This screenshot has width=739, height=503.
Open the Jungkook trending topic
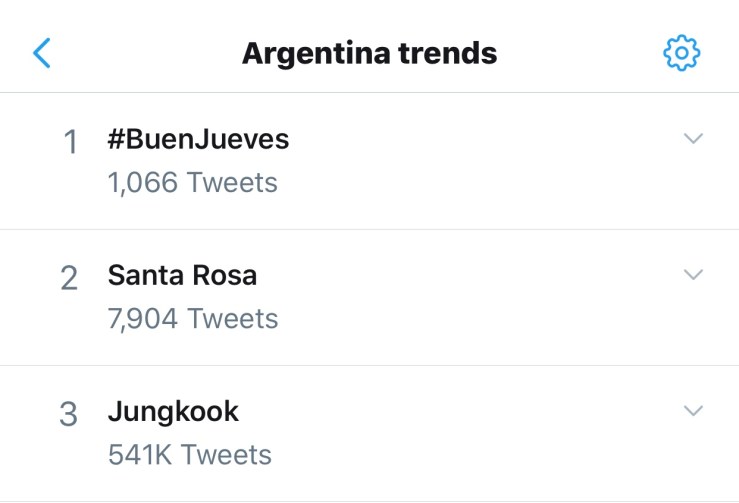coord(173,411)
